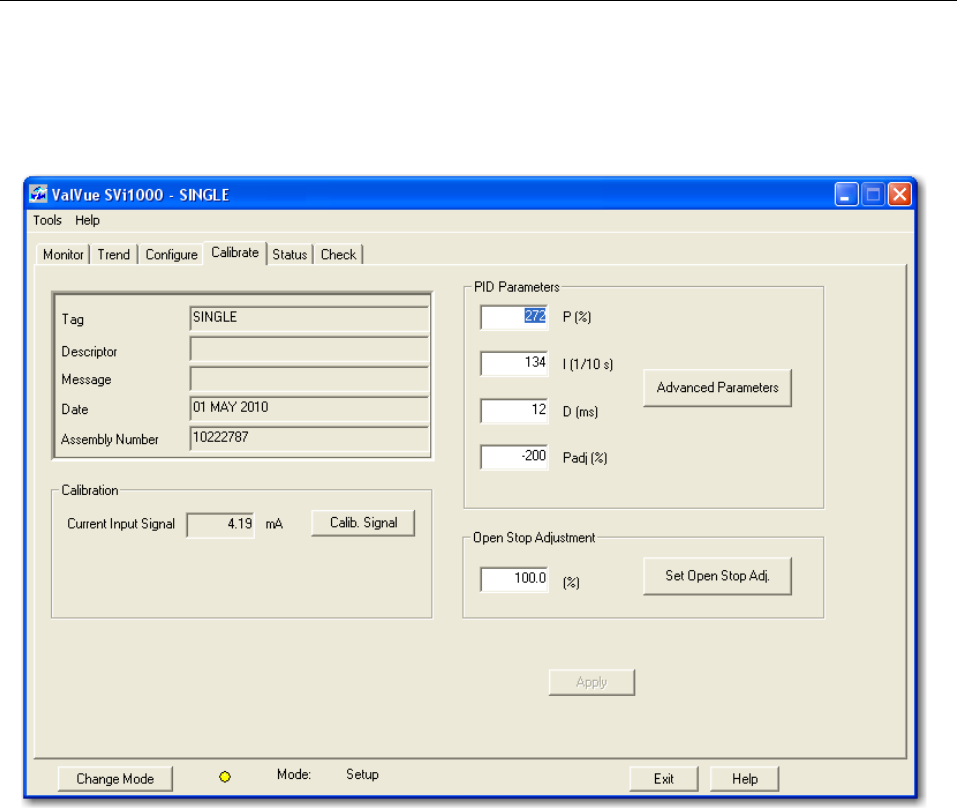Click the 'Setup' mode text
This screenshot has width=957, height=808.
(363, 774)
